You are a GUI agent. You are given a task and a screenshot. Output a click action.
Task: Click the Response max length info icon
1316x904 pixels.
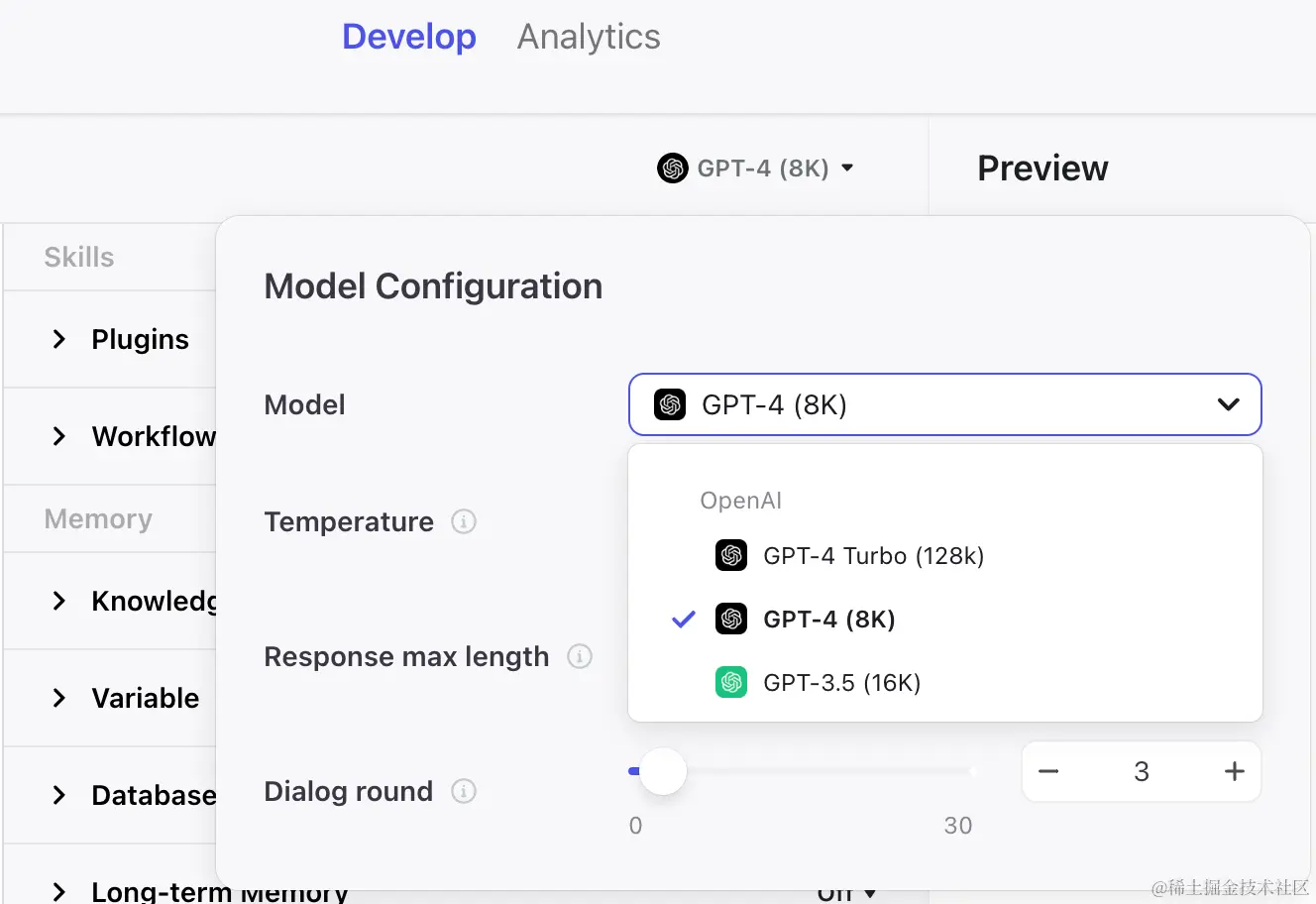[x=580, y=656]
